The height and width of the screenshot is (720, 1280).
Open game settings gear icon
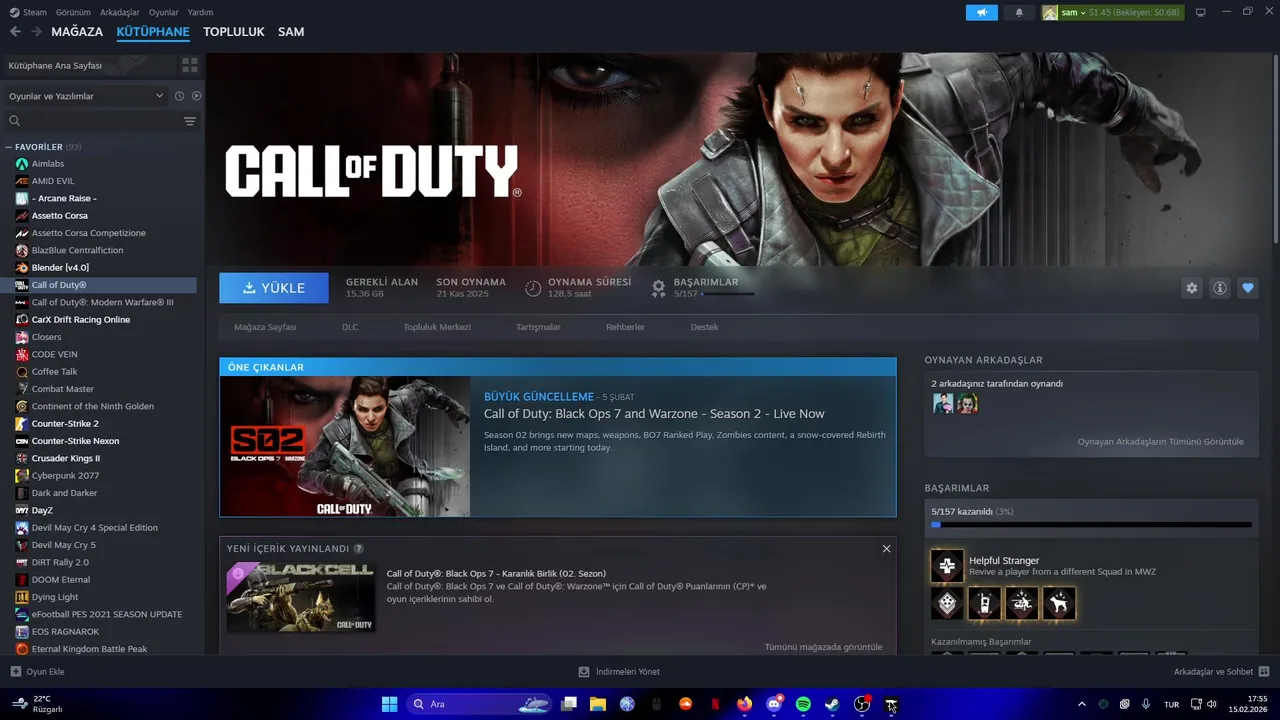tap(1191, 288)
